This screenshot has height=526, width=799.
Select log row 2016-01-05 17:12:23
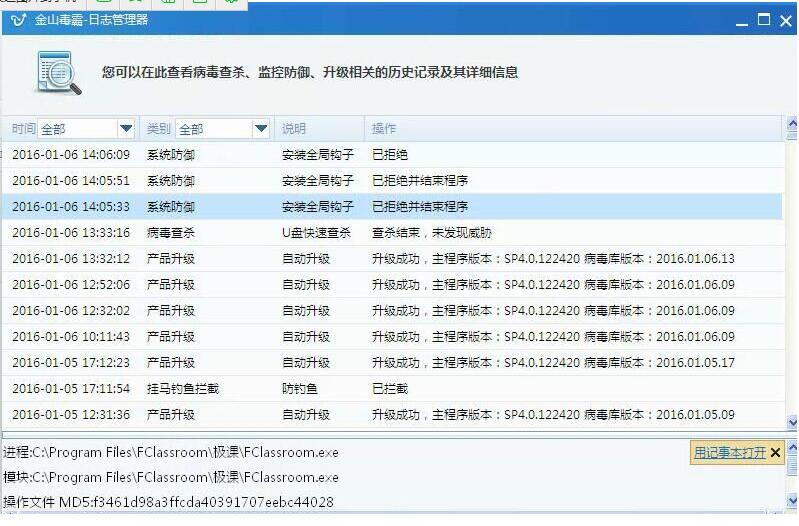click(x=392, y=362)
